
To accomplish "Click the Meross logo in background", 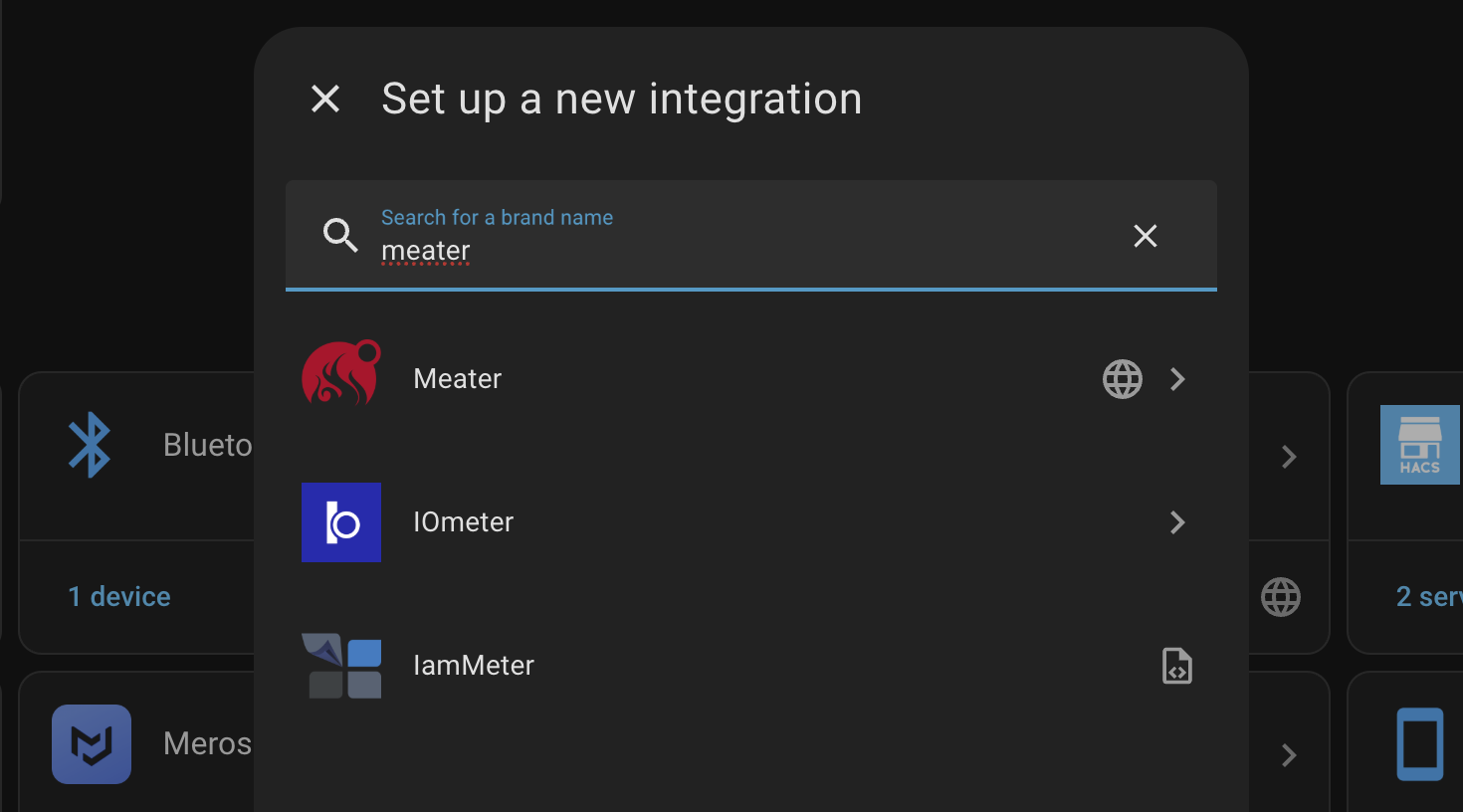I will [x=92, y=744].
